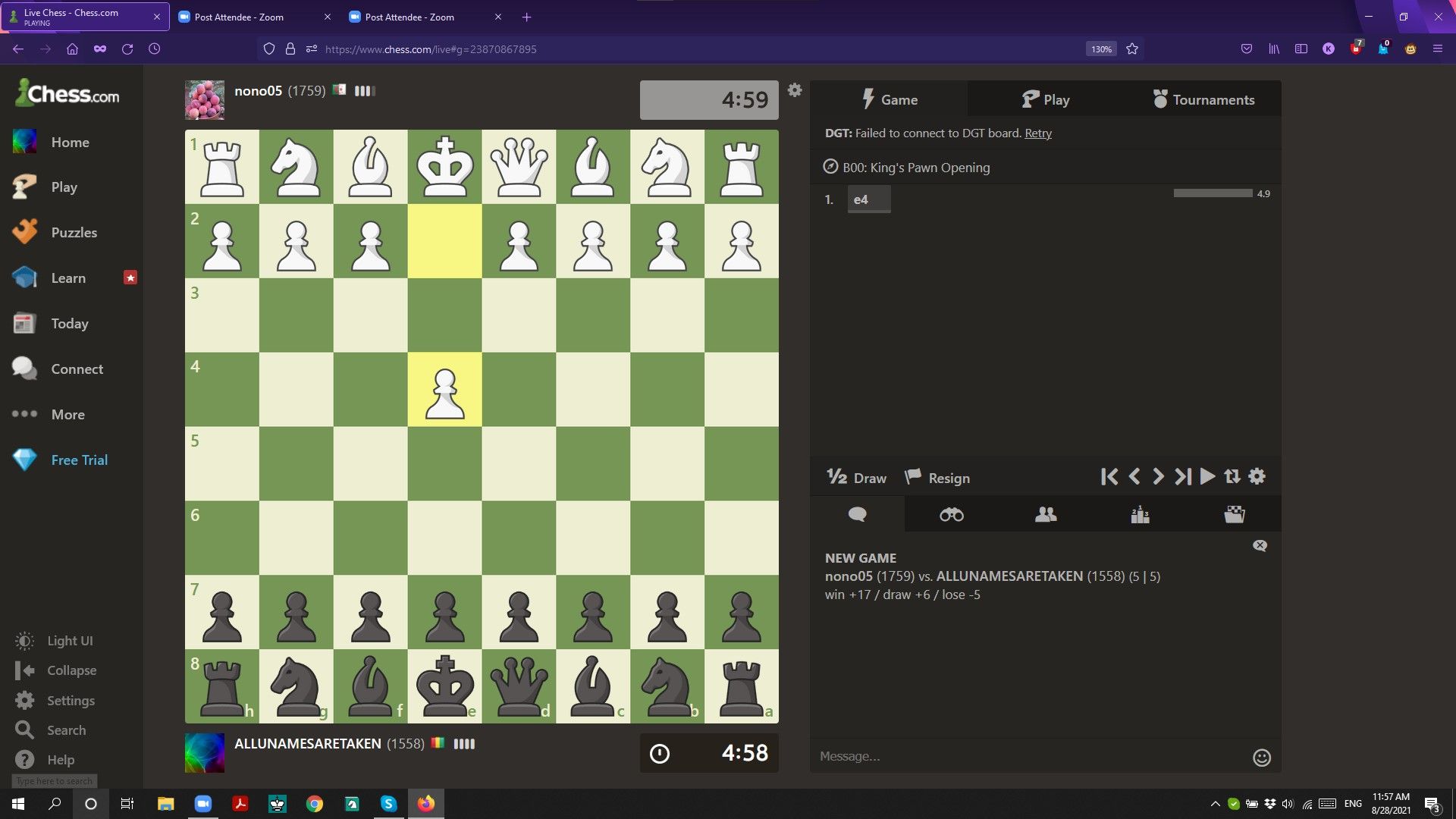Step back one move
Viewport: 1456px width, 819px height.
point(1134,476)
